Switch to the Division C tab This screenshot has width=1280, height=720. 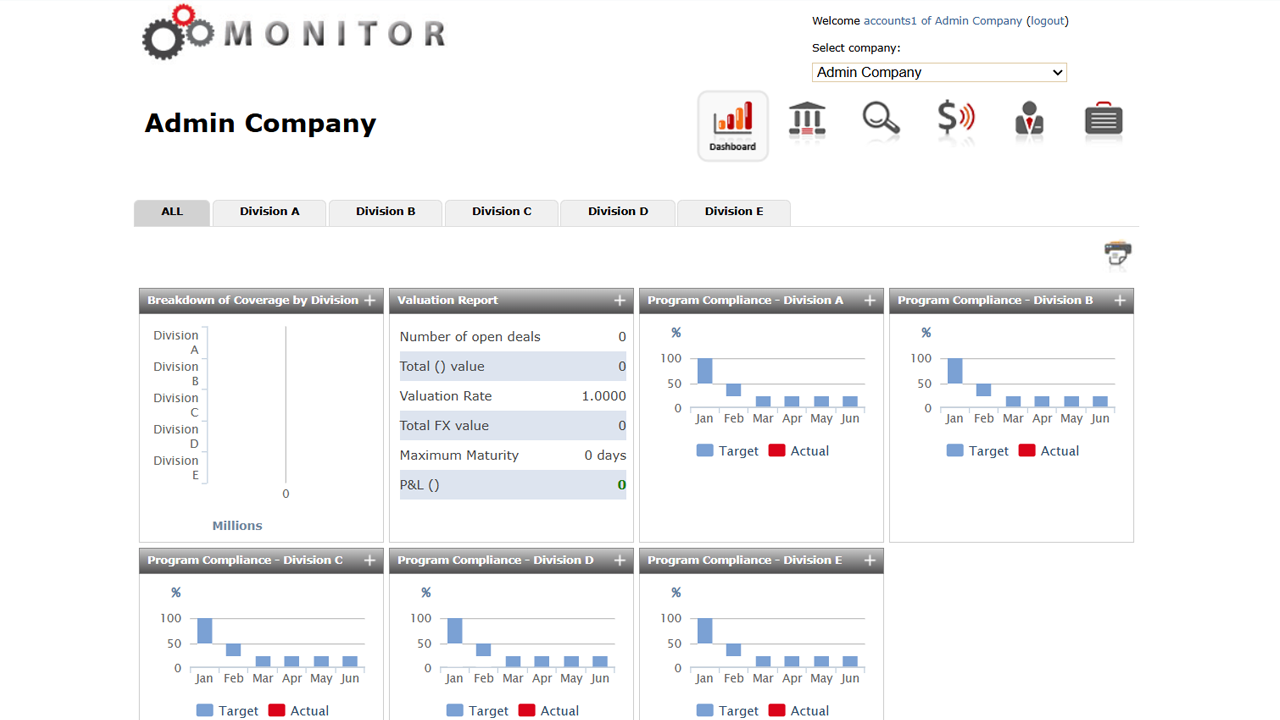[501, 212]
